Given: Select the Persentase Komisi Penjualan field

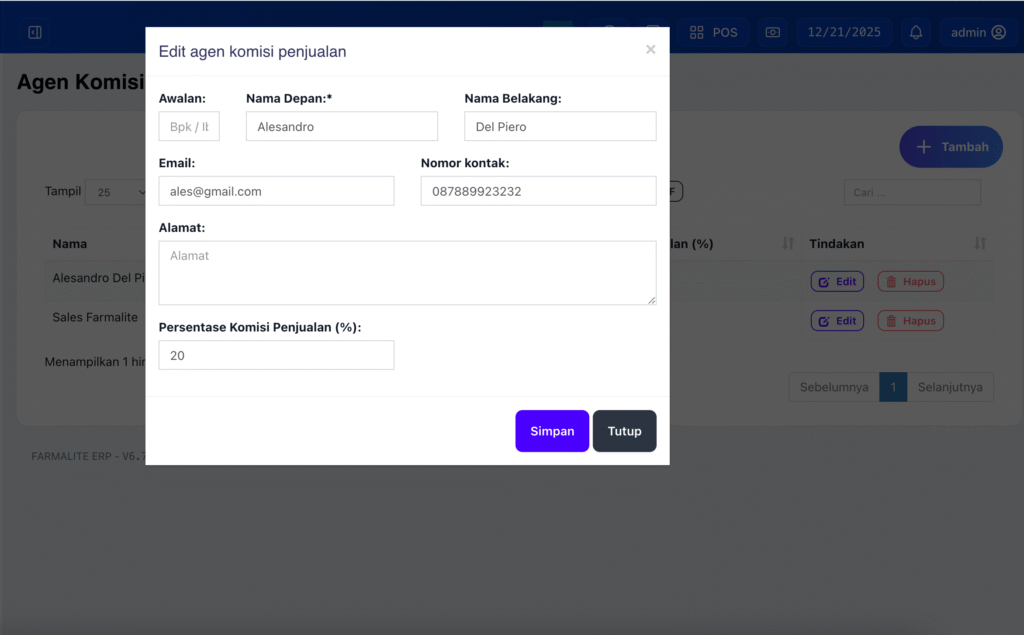Looking at the screenshot, I should tap(276, 355).
